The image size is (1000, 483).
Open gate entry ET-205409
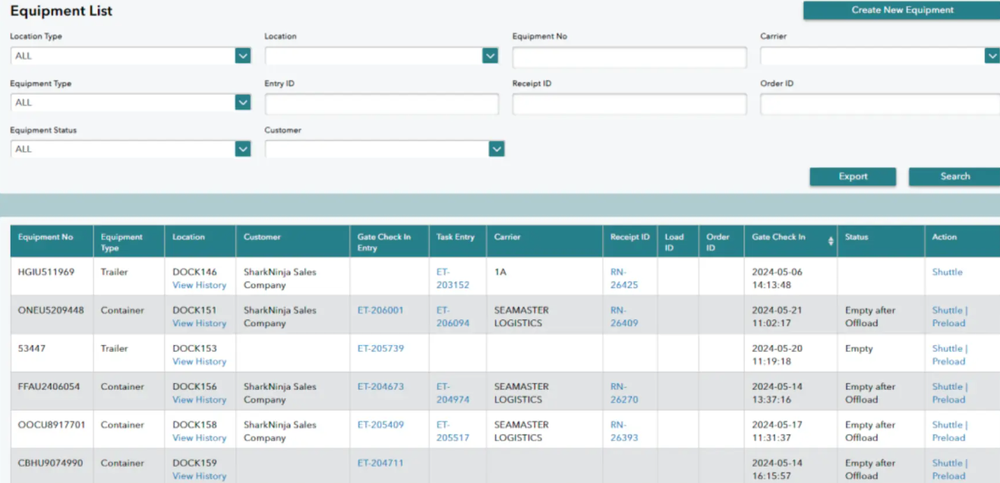[381, 425]
